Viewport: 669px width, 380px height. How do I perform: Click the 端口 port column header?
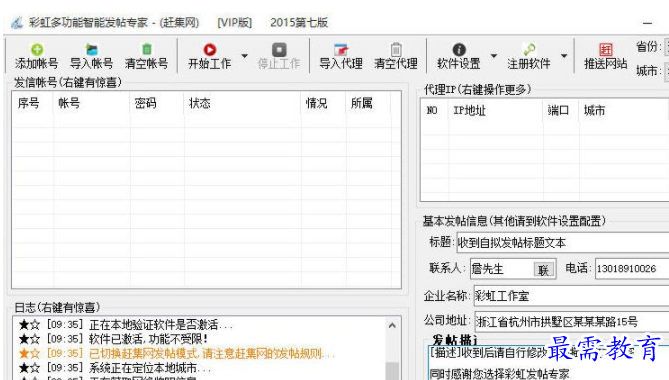coord(561,110)
